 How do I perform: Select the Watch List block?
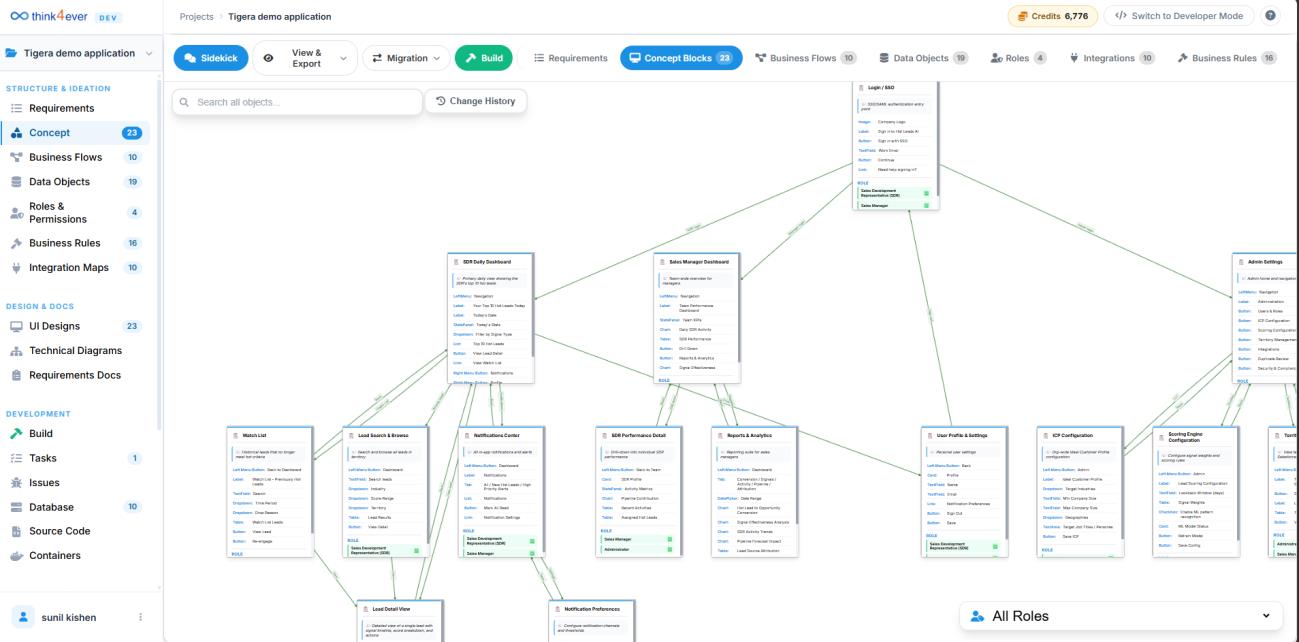[x=270, y=491]
